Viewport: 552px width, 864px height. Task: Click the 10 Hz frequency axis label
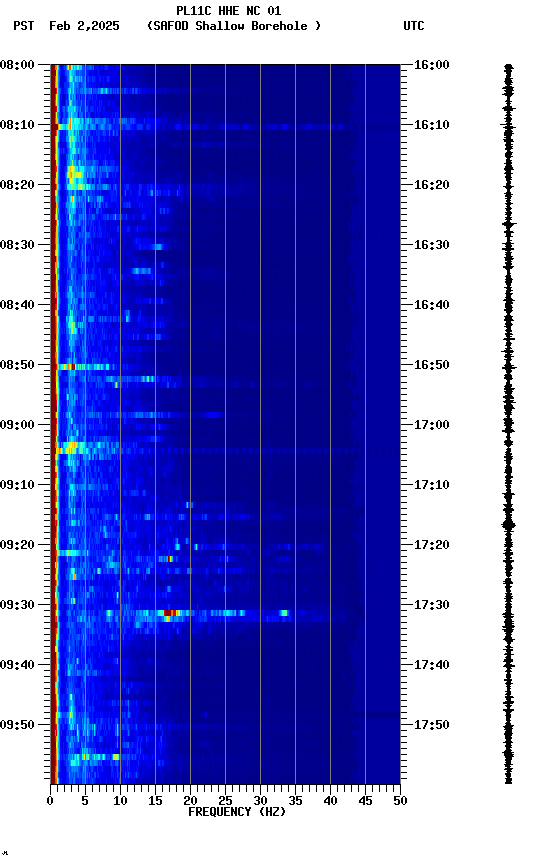click(x=120, y=801)
